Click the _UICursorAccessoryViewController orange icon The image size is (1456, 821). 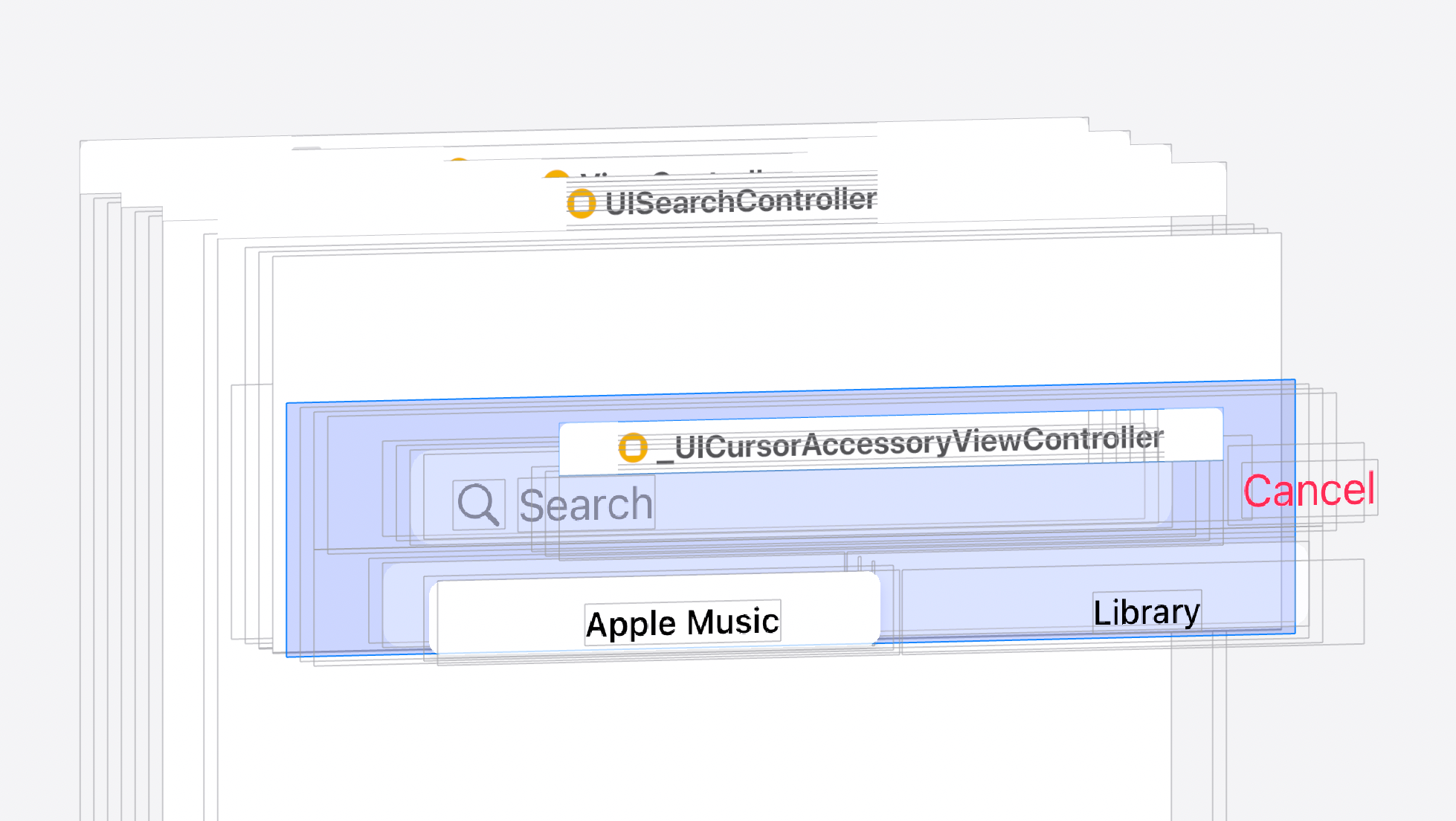click(x=633, y=448)
